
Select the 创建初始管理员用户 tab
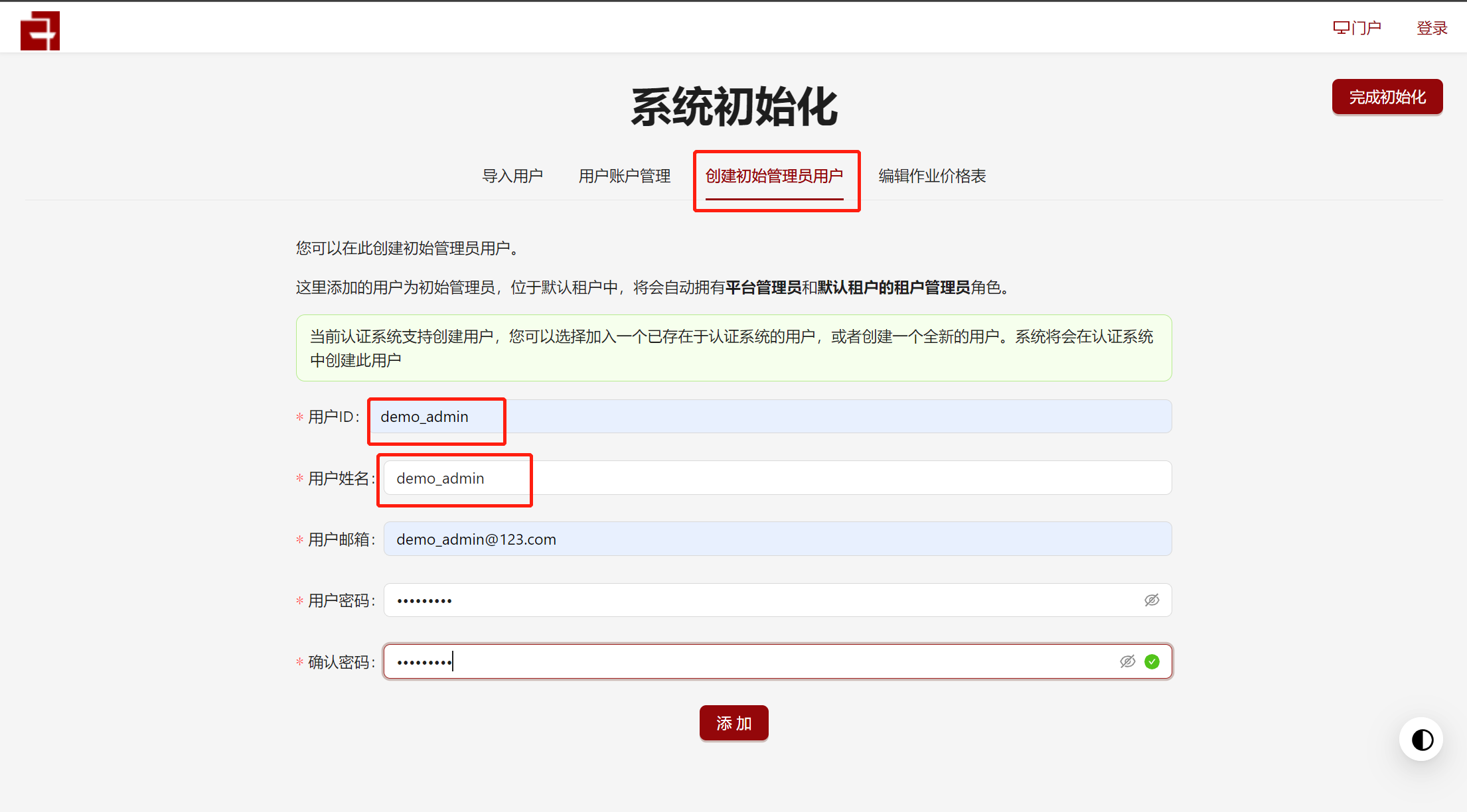pyautogui.click(x=774, y=176)
